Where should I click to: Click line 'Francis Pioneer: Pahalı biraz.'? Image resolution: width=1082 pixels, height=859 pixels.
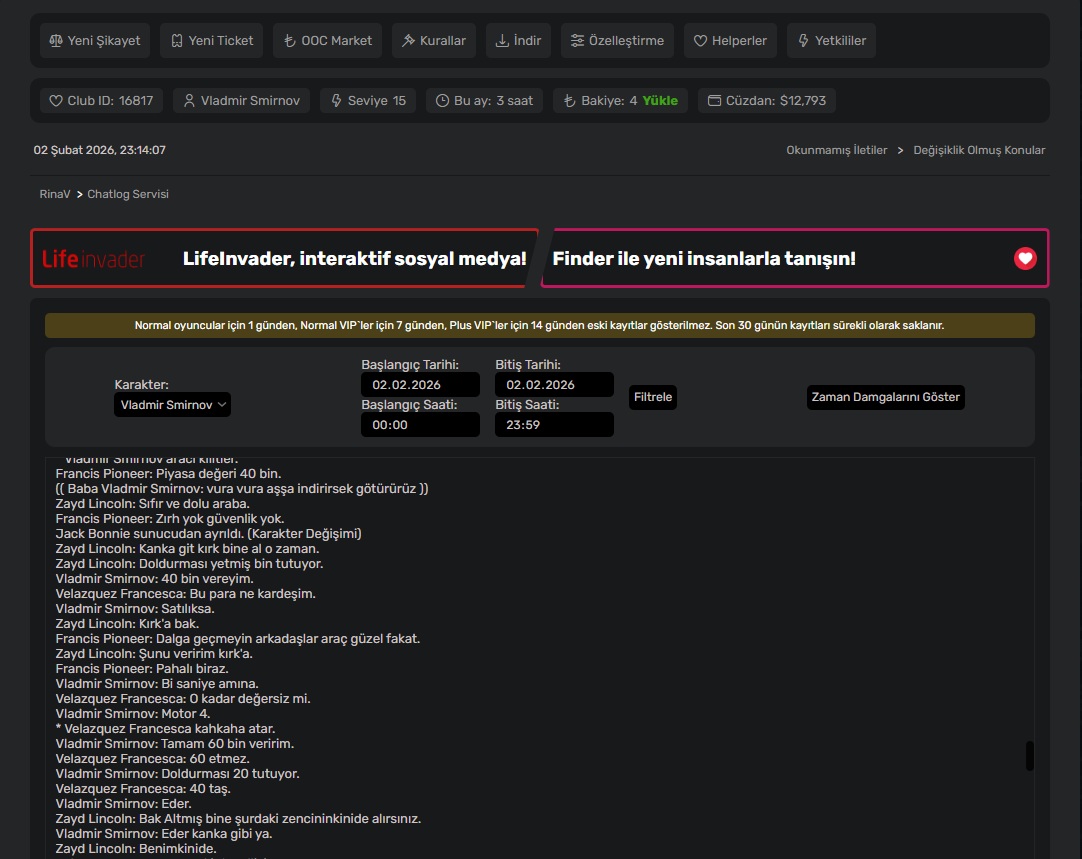pyautogui.click(x=142, y=669)
